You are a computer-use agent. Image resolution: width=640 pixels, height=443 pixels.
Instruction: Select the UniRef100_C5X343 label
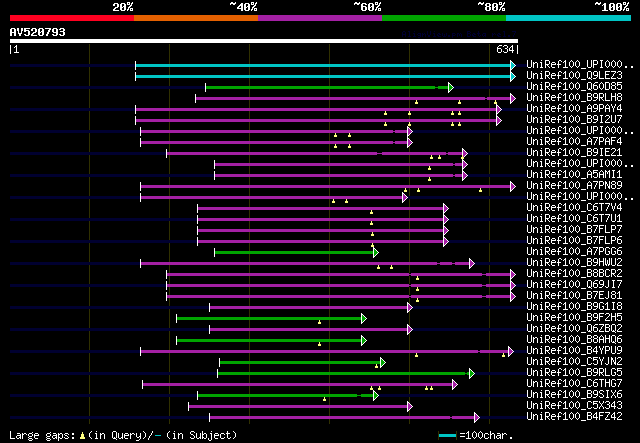coord(574,406)
